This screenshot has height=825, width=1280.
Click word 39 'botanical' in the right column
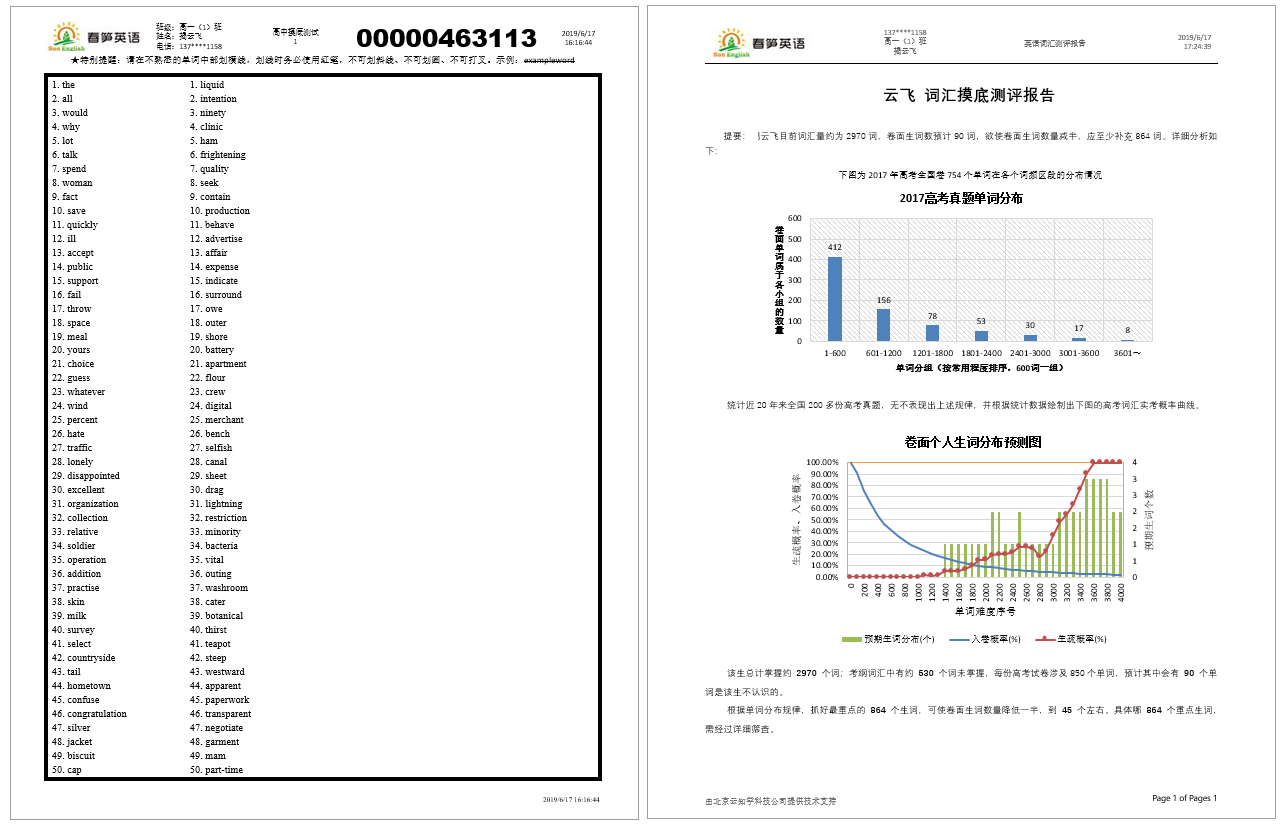[216, 616]
